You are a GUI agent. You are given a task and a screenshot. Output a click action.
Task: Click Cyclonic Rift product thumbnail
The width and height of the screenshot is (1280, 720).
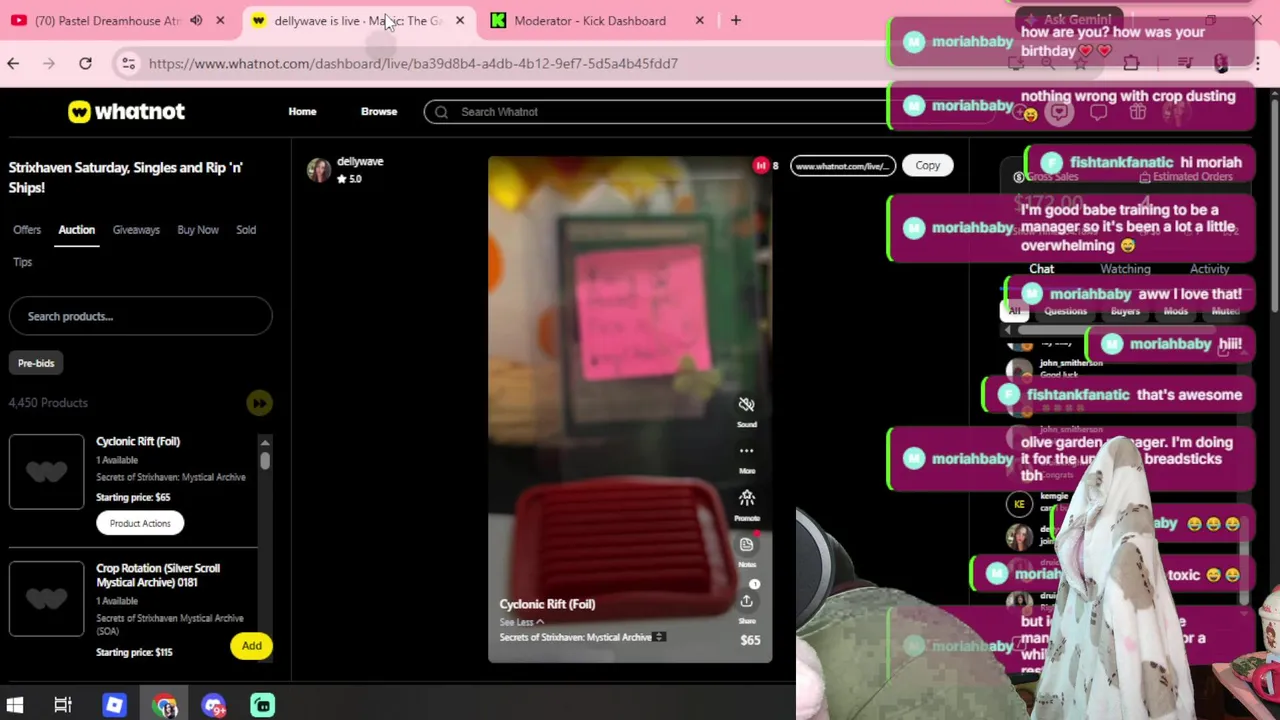47,472
